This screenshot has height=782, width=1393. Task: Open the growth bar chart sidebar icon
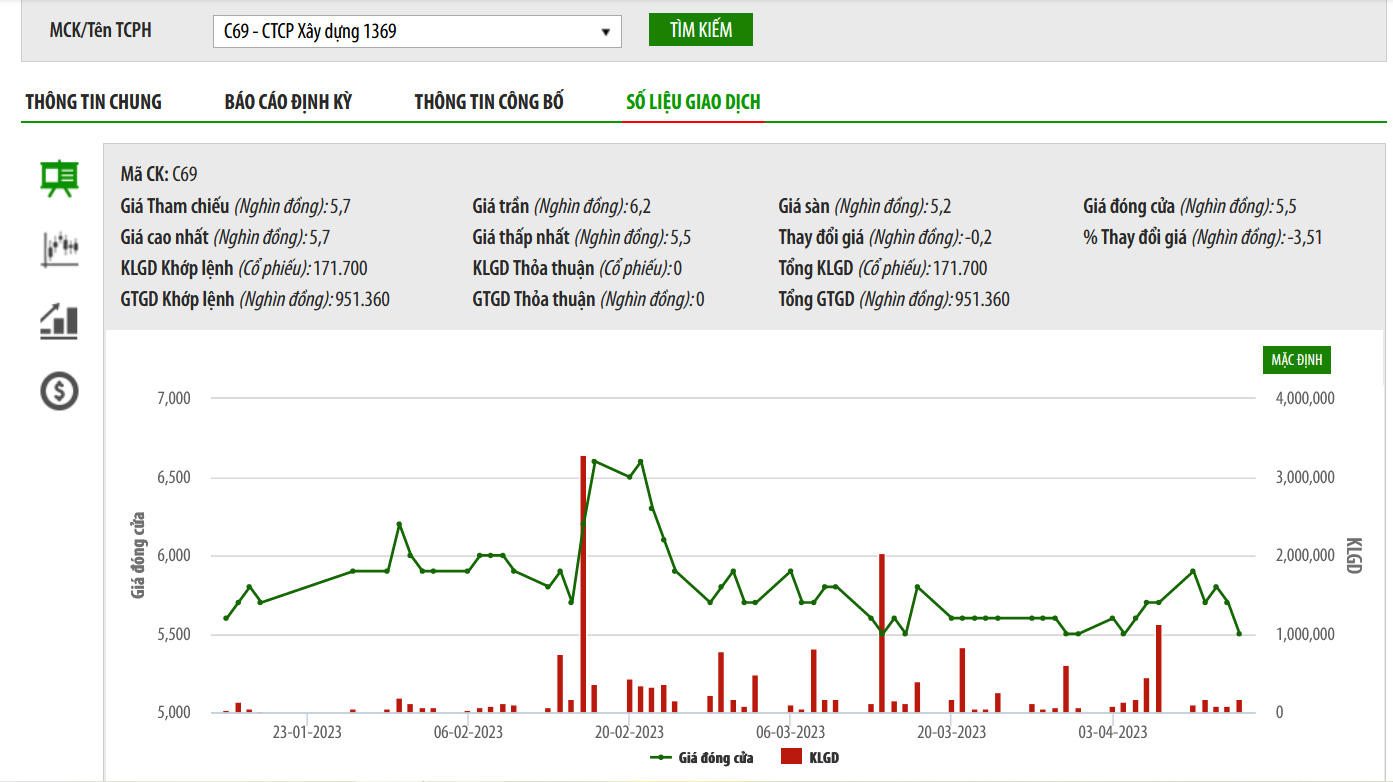click(x=59, y=320)
